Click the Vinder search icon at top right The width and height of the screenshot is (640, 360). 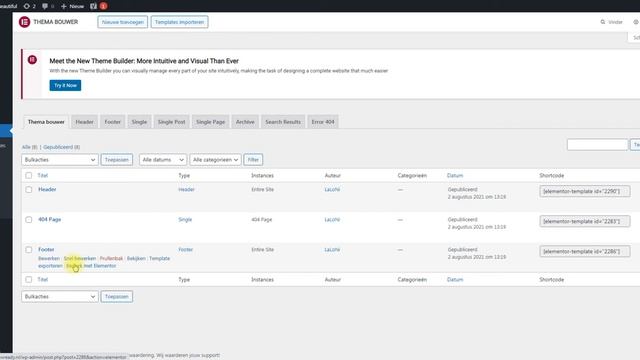click(x=602, y=22)
